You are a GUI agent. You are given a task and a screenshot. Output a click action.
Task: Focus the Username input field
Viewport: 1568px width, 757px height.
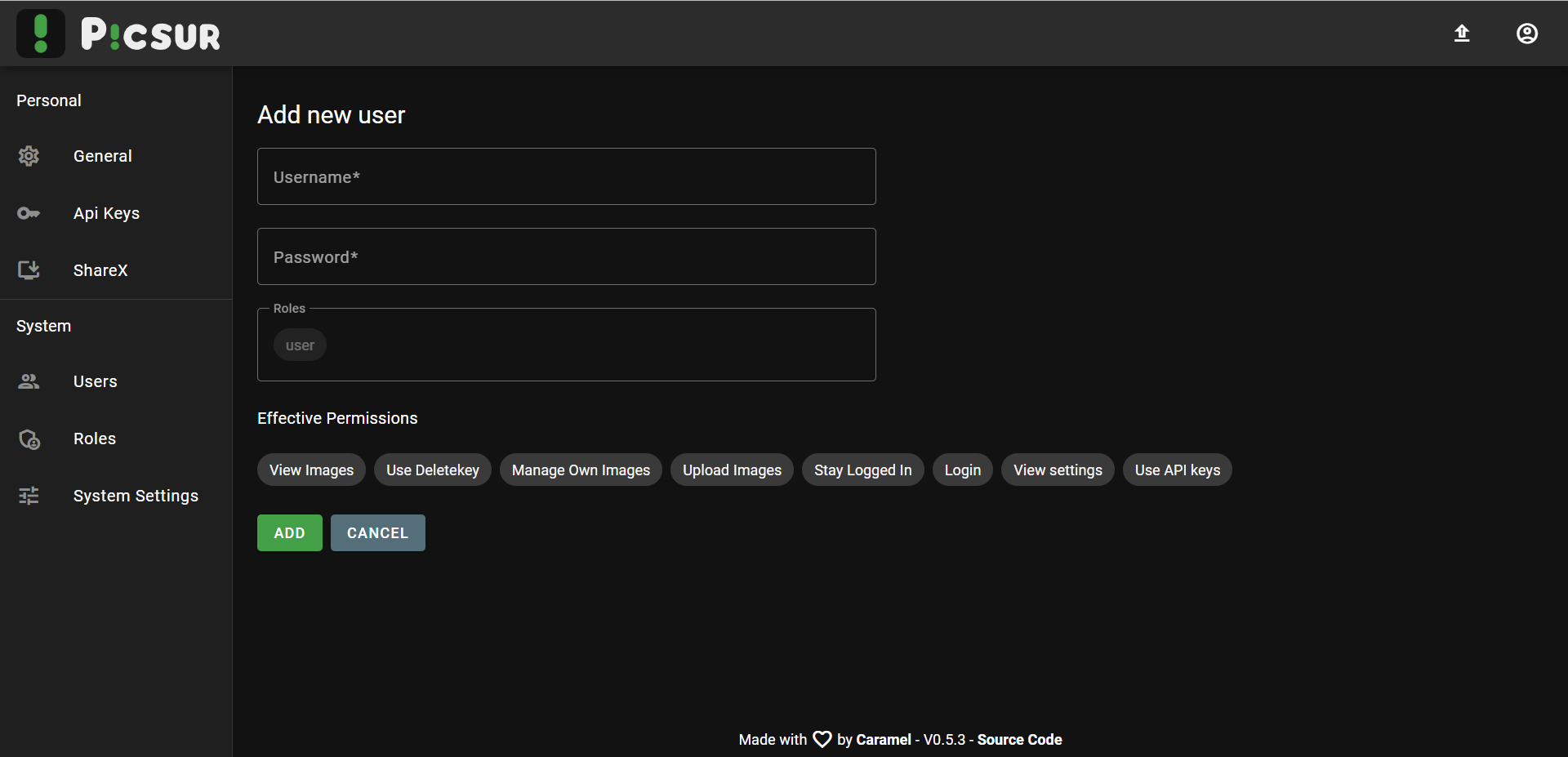566,176
